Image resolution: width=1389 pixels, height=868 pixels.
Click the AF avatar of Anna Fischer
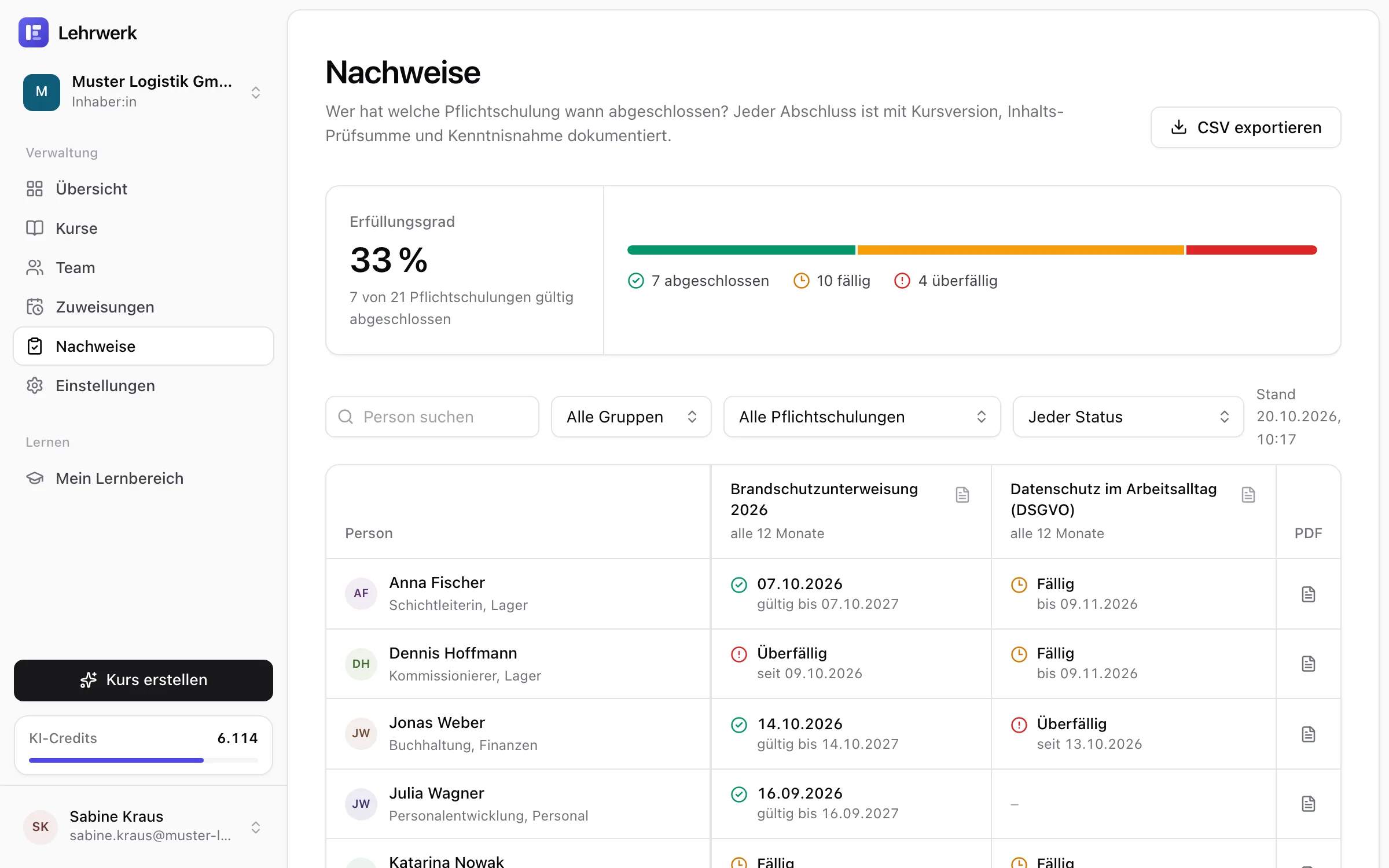pos(361,593)
